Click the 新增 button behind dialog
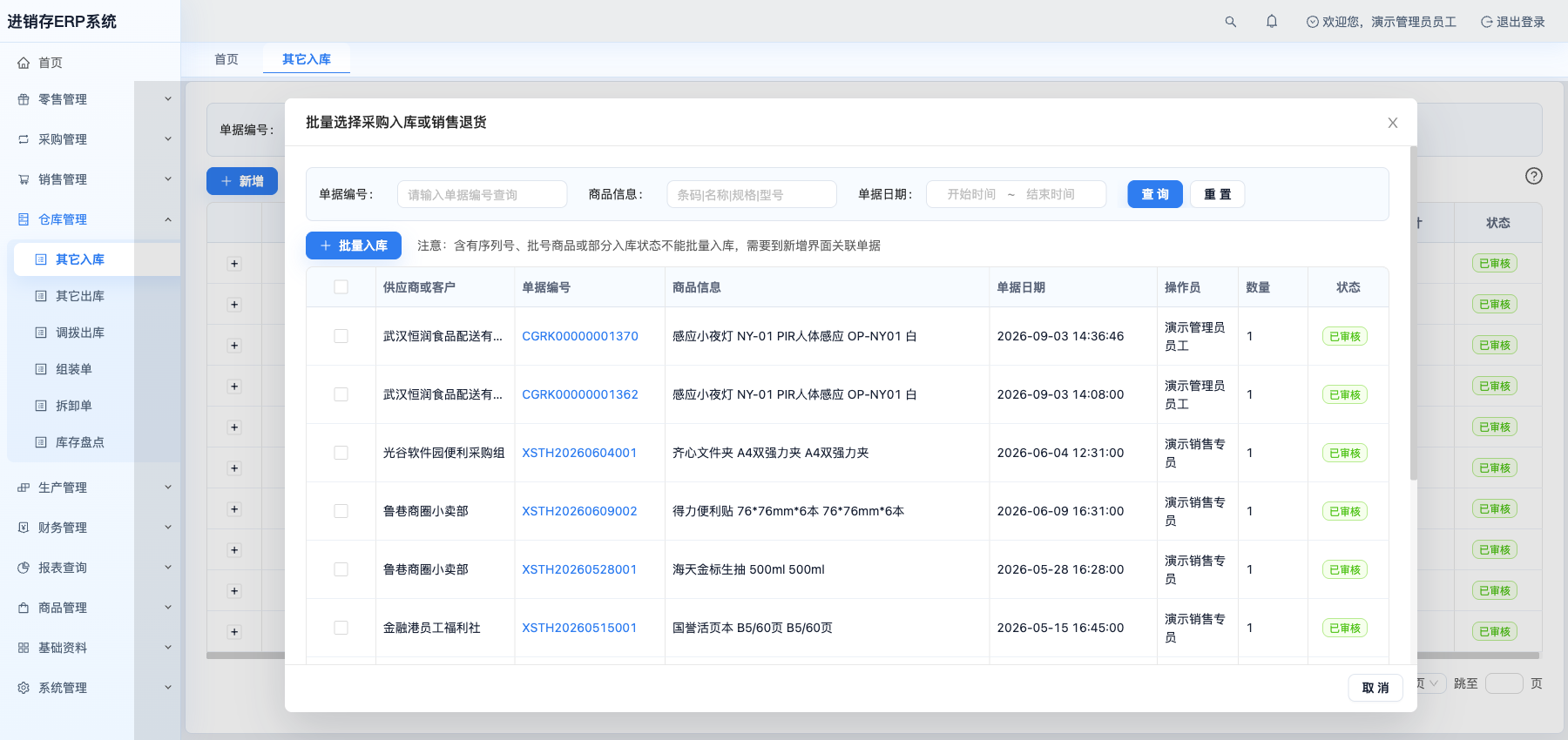 point(242,181)
